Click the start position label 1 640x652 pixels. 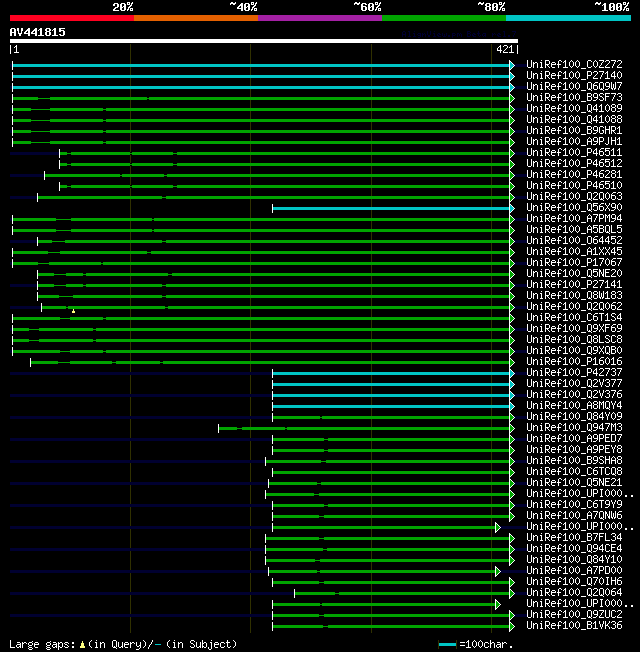tap(16, 49)
